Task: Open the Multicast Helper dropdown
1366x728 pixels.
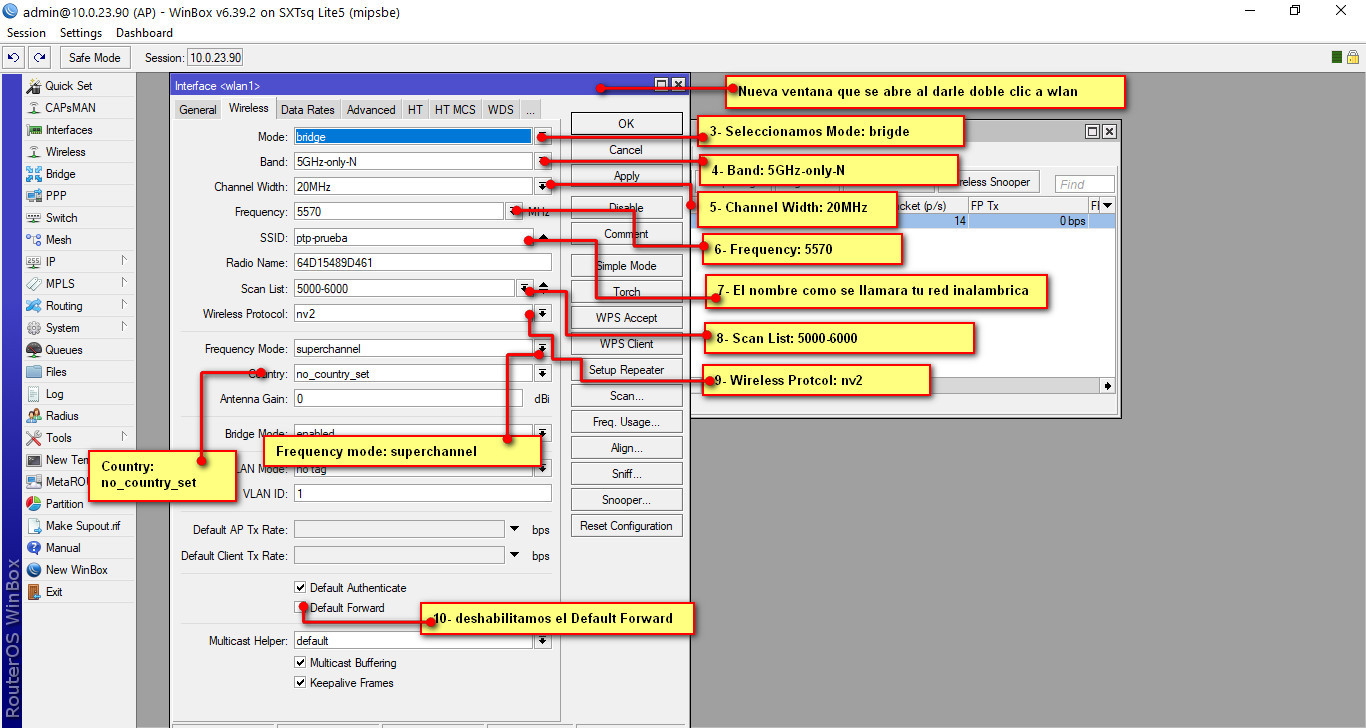Action: click(x=542, y=641)
